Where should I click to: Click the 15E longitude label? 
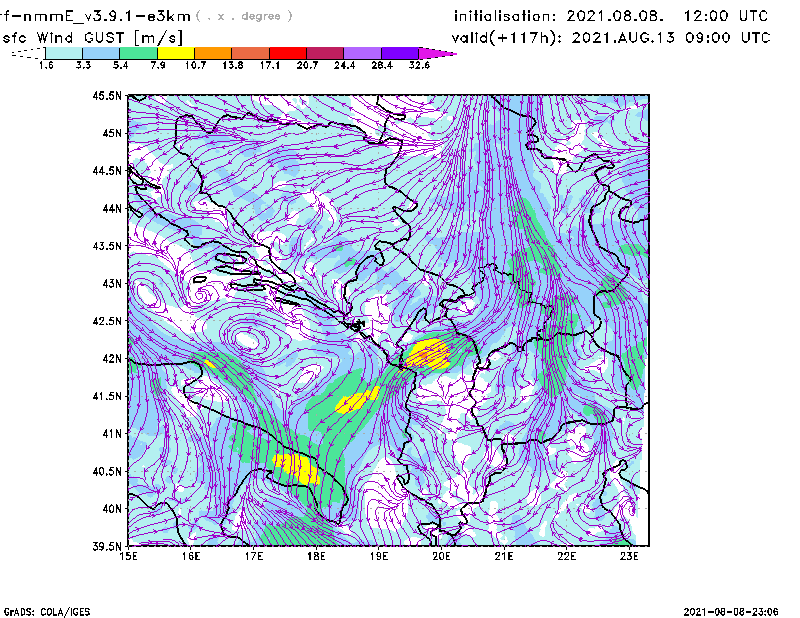click(128, 556)
